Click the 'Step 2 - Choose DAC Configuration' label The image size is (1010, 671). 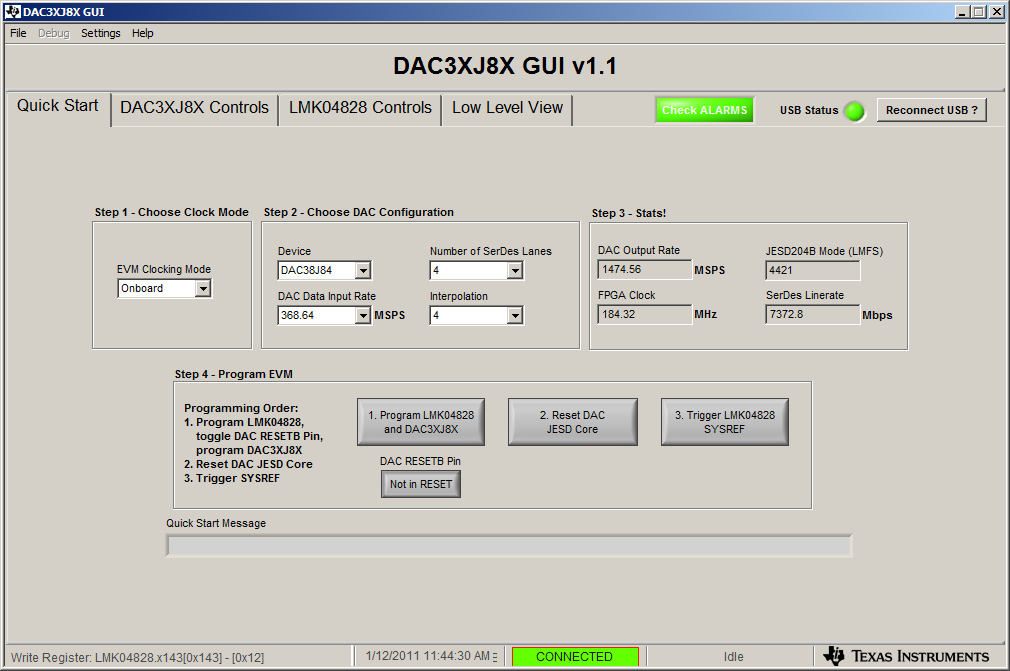[359, 213]
